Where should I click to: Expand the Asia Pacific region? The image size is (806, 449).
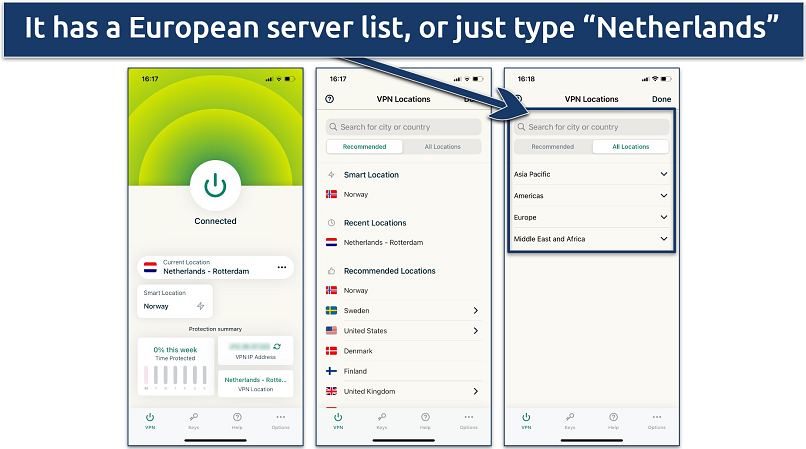[591, 174]
